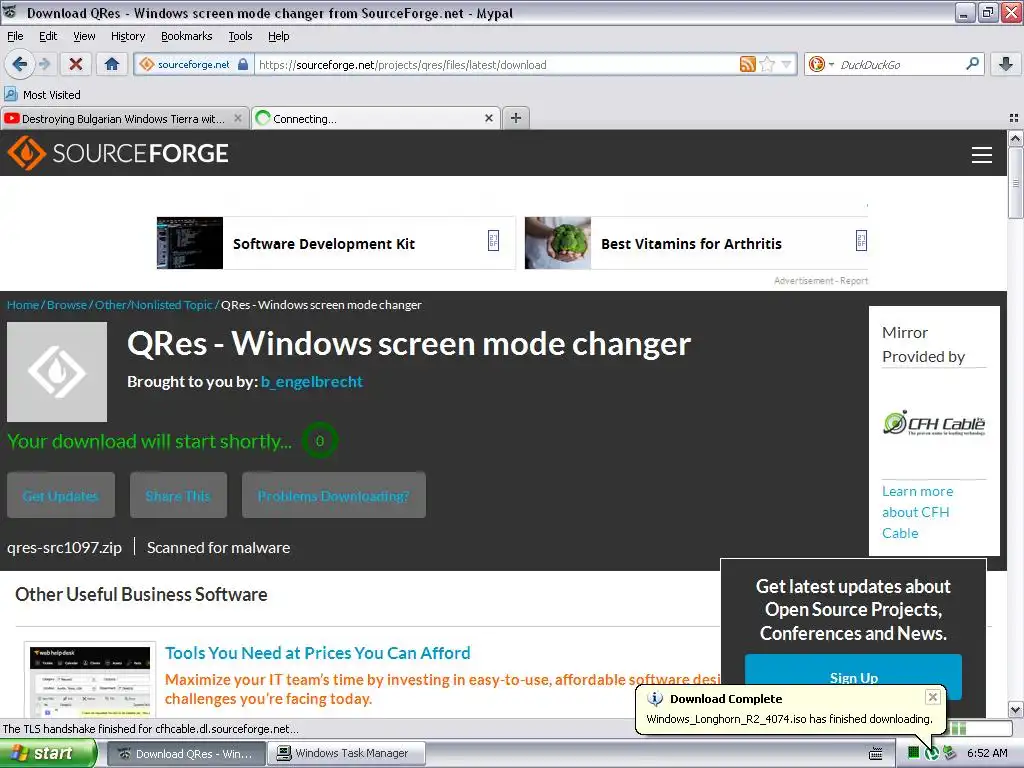Close the YouTube Destroying Bulgarian Windows tab
The width and height of the screenshot is (1024, 768).
tap(238, 118)
